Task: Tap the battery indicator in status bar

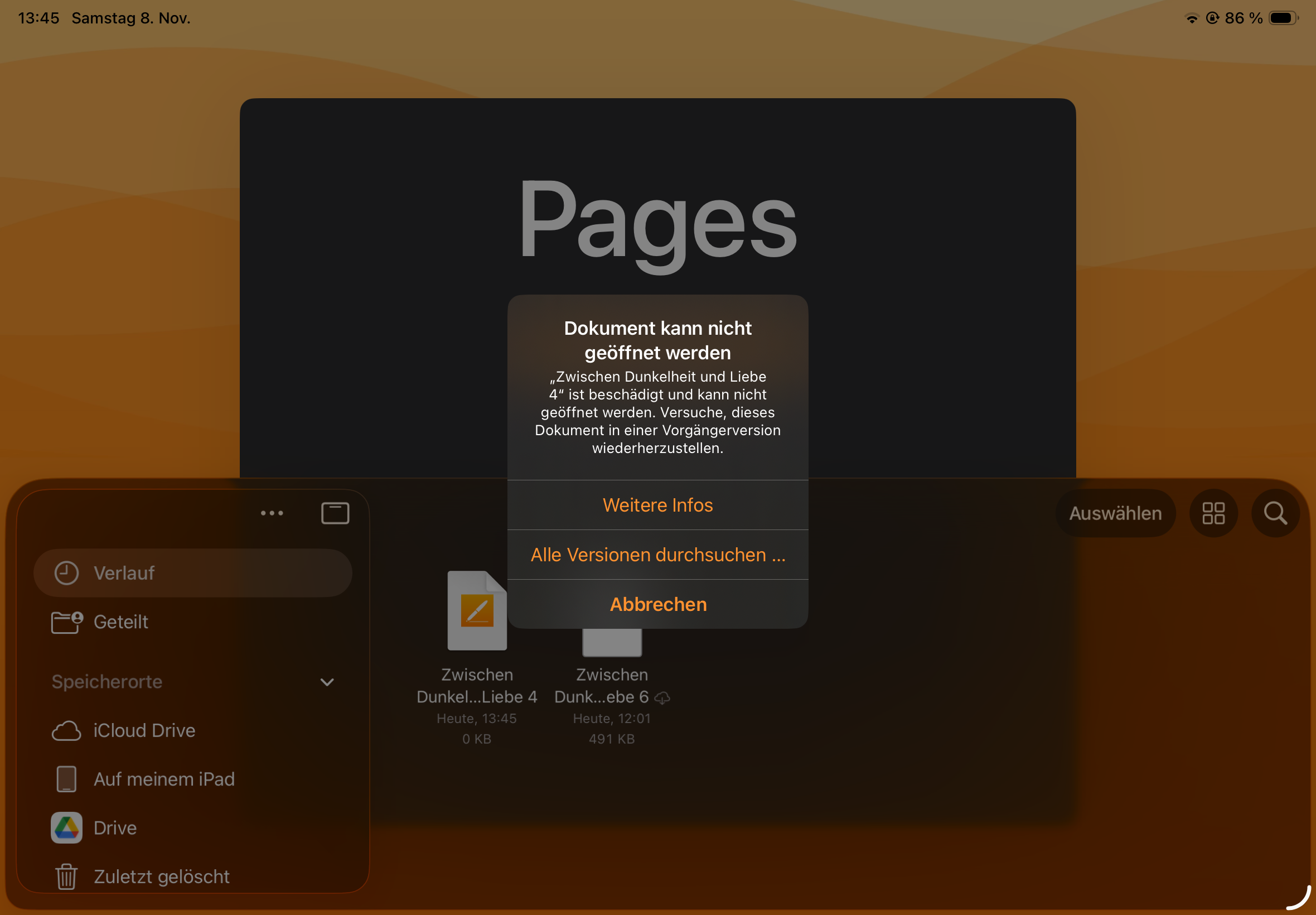Action: click(1283, 18)
